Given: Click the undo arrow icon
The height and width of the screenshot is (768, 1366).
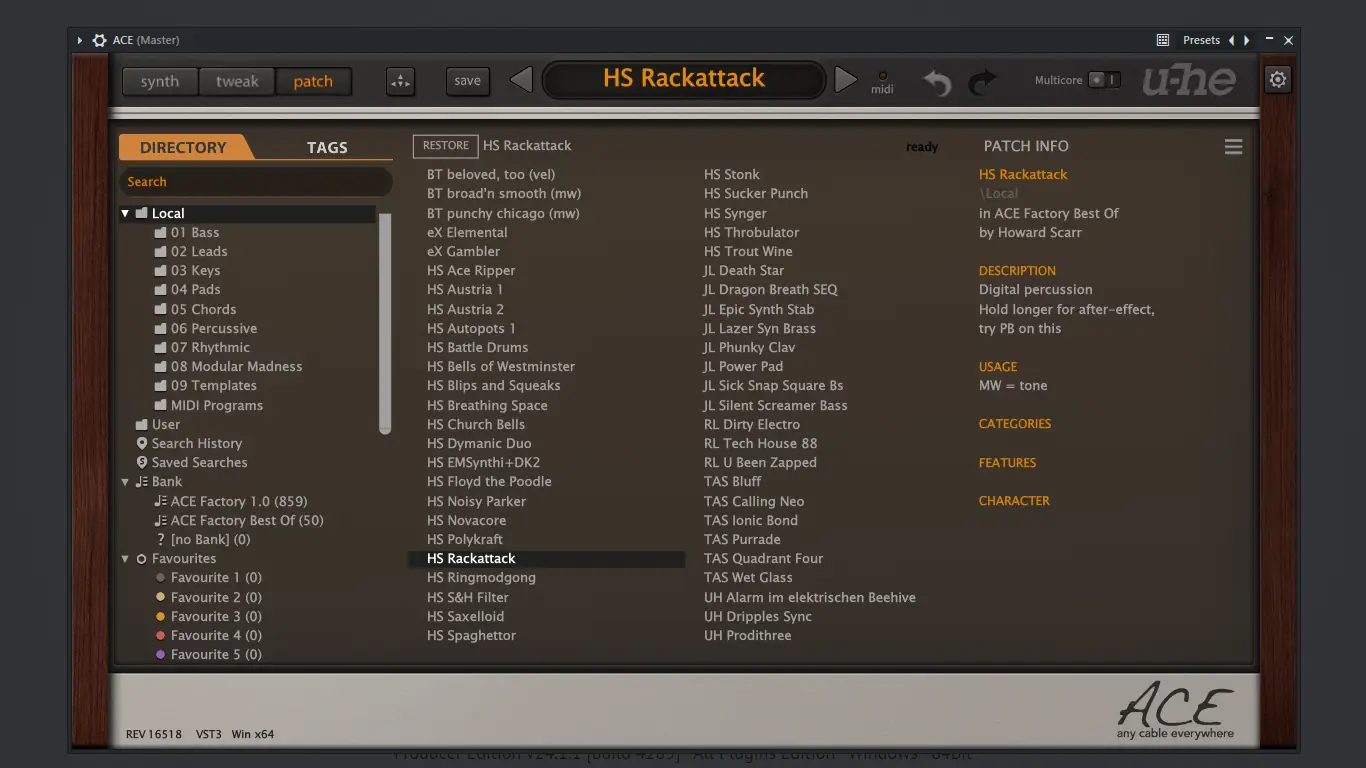Looking at the screenshot, I should (x=936, y=80).
